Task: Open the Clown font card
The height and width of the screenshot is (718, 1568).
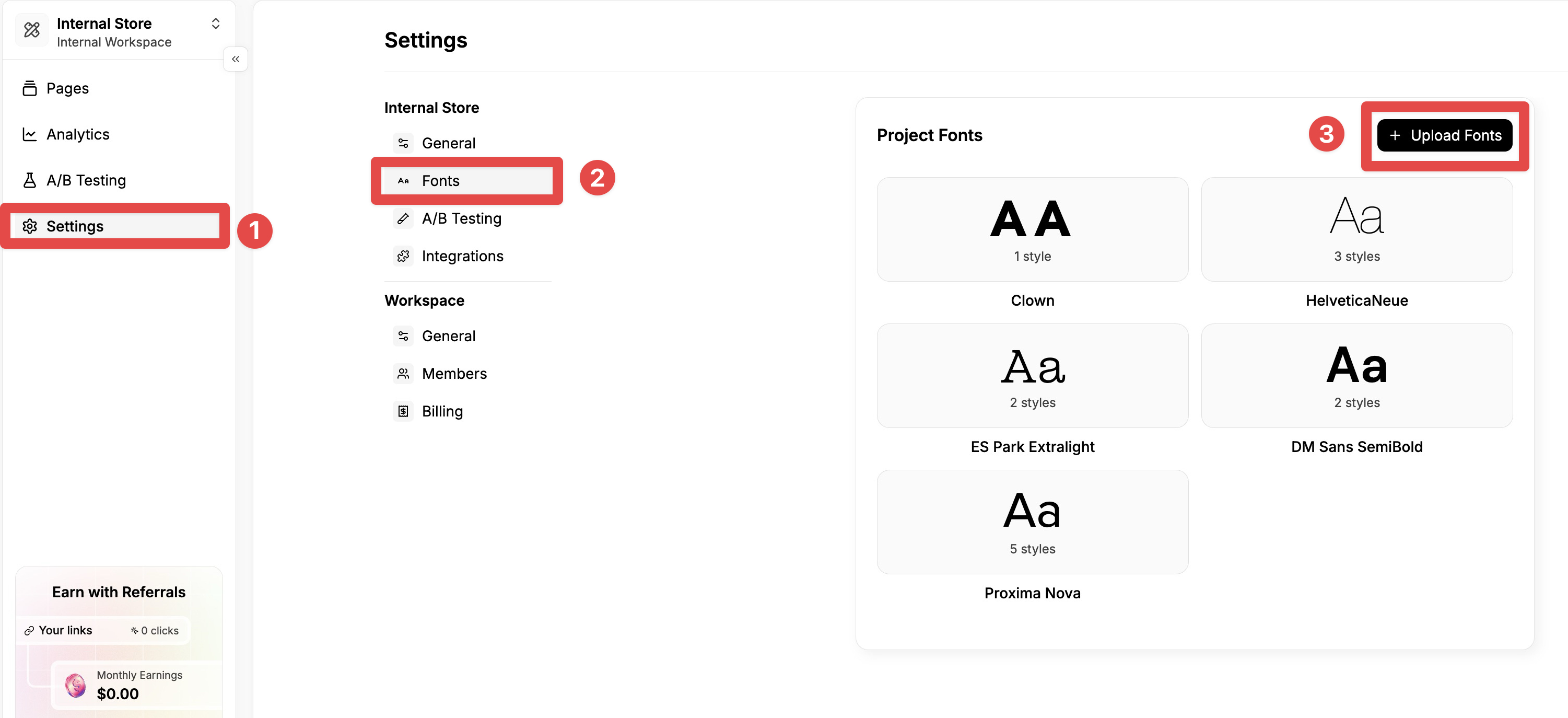Action: (x=1032, y=229)
